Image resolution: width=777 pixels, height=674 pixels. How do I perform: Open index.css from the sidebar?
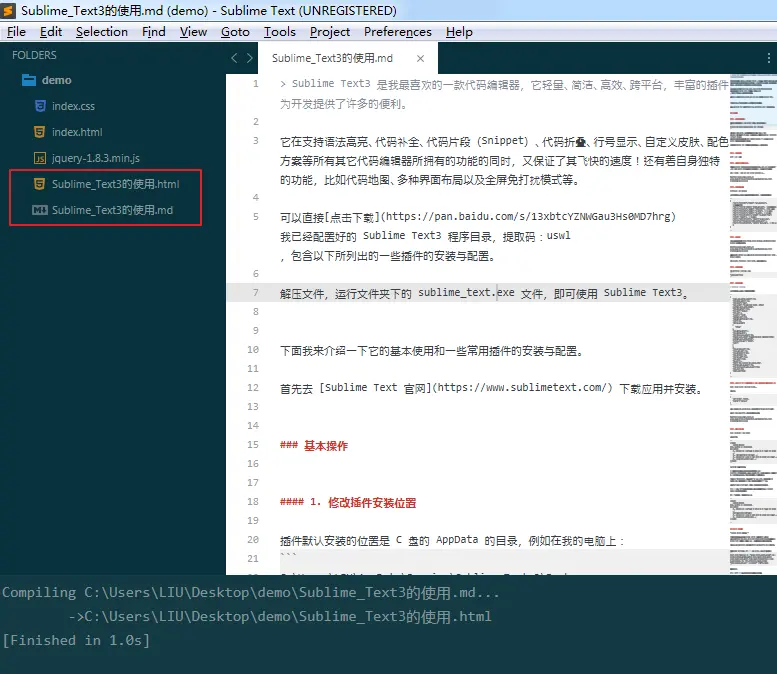click(73, 106)
